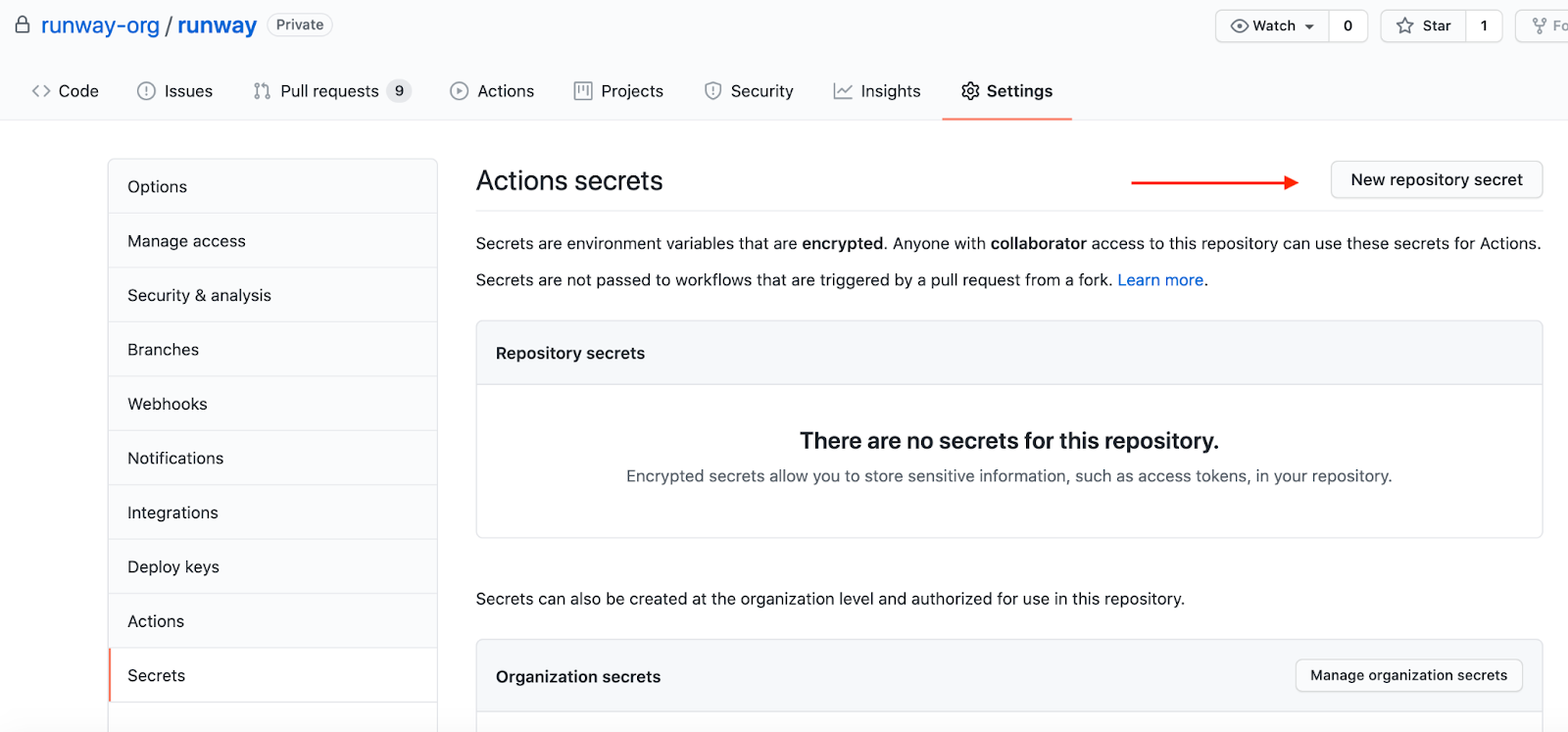The height and width of the screenshot is (732, 1568).
Task: Open the Watch dropdown arrow
Action: coord(1309,26)
